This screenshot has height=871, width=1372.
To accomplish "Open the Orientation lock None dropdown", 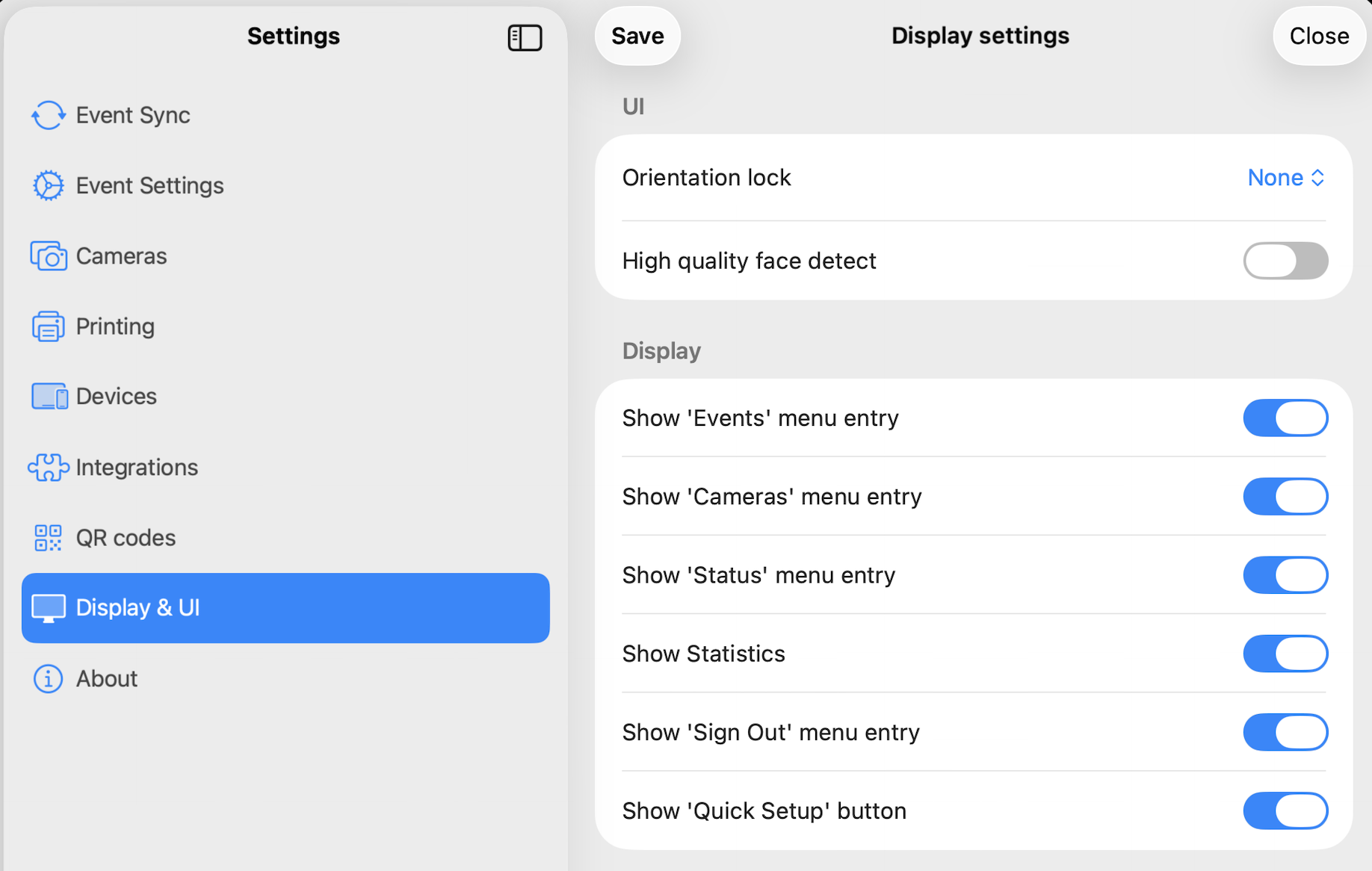I will [x=1285, y=178].
